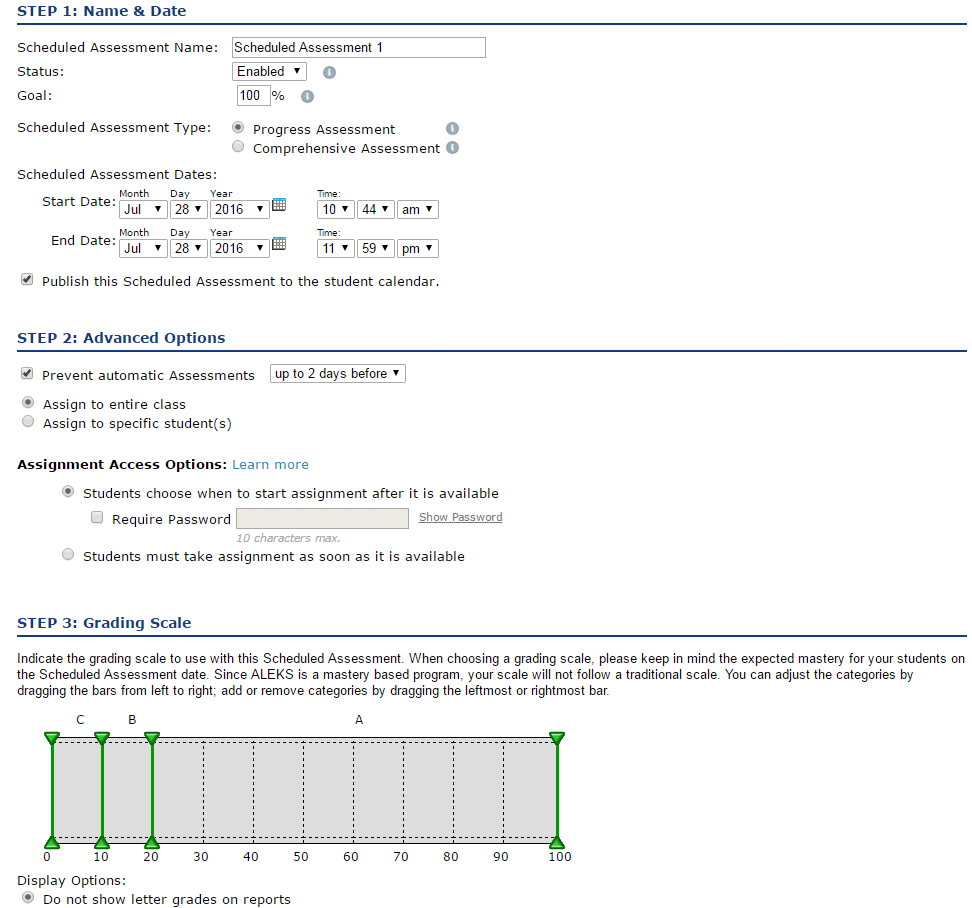972x908 pixels.
Task: Enable the Require Password checkbox
Action: click(97, 518)
